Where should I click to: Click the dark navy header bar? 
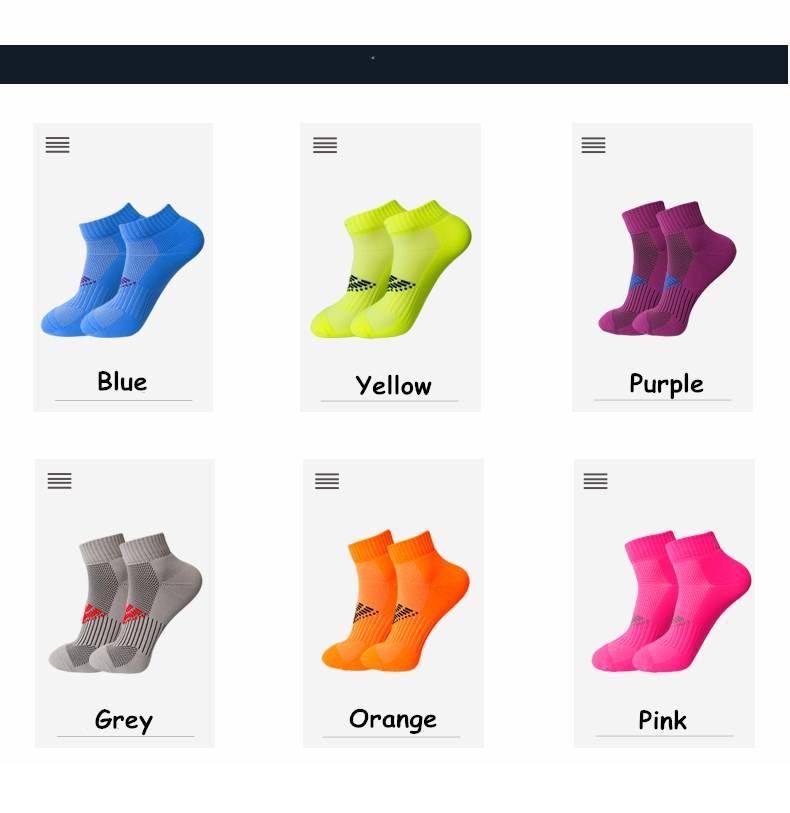click(x=394, y=64)
